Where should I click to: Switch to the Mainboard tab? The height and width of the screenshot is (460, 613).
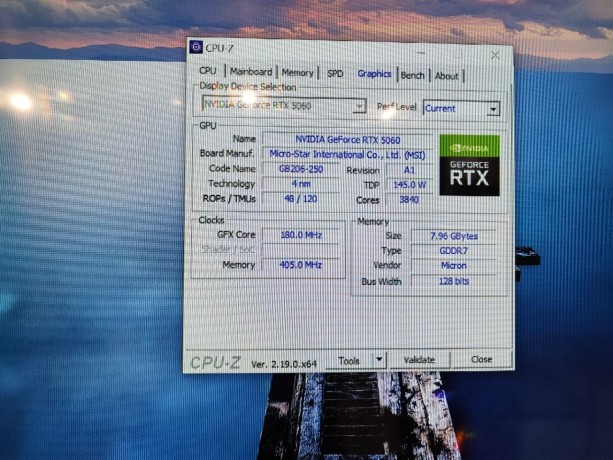pos(251,72)
